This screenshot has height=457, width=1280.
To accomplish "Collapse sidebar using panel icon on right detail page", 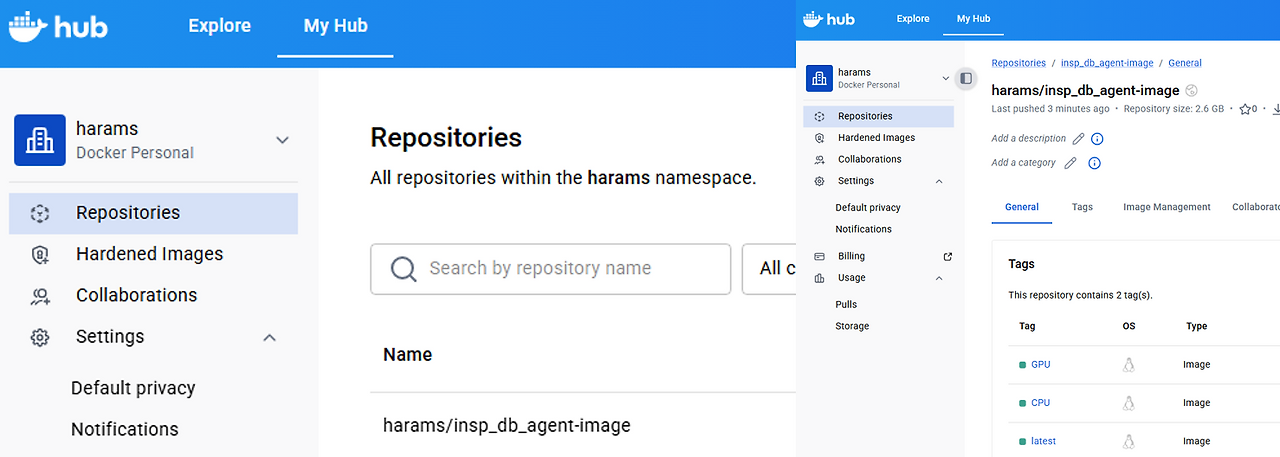I will (965, 78).
